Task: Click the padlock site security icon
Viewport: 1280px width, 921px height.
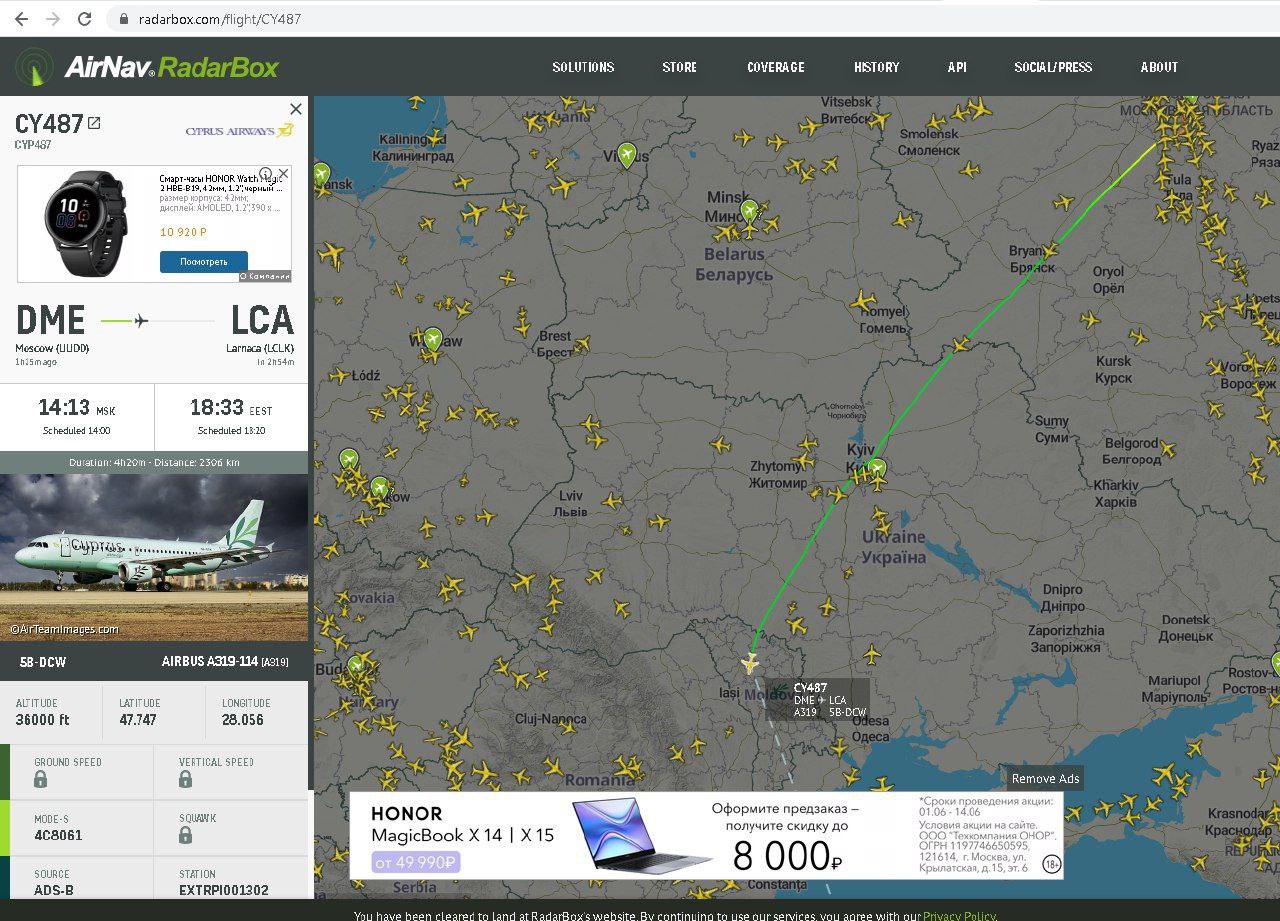Action: coord(124,19)
